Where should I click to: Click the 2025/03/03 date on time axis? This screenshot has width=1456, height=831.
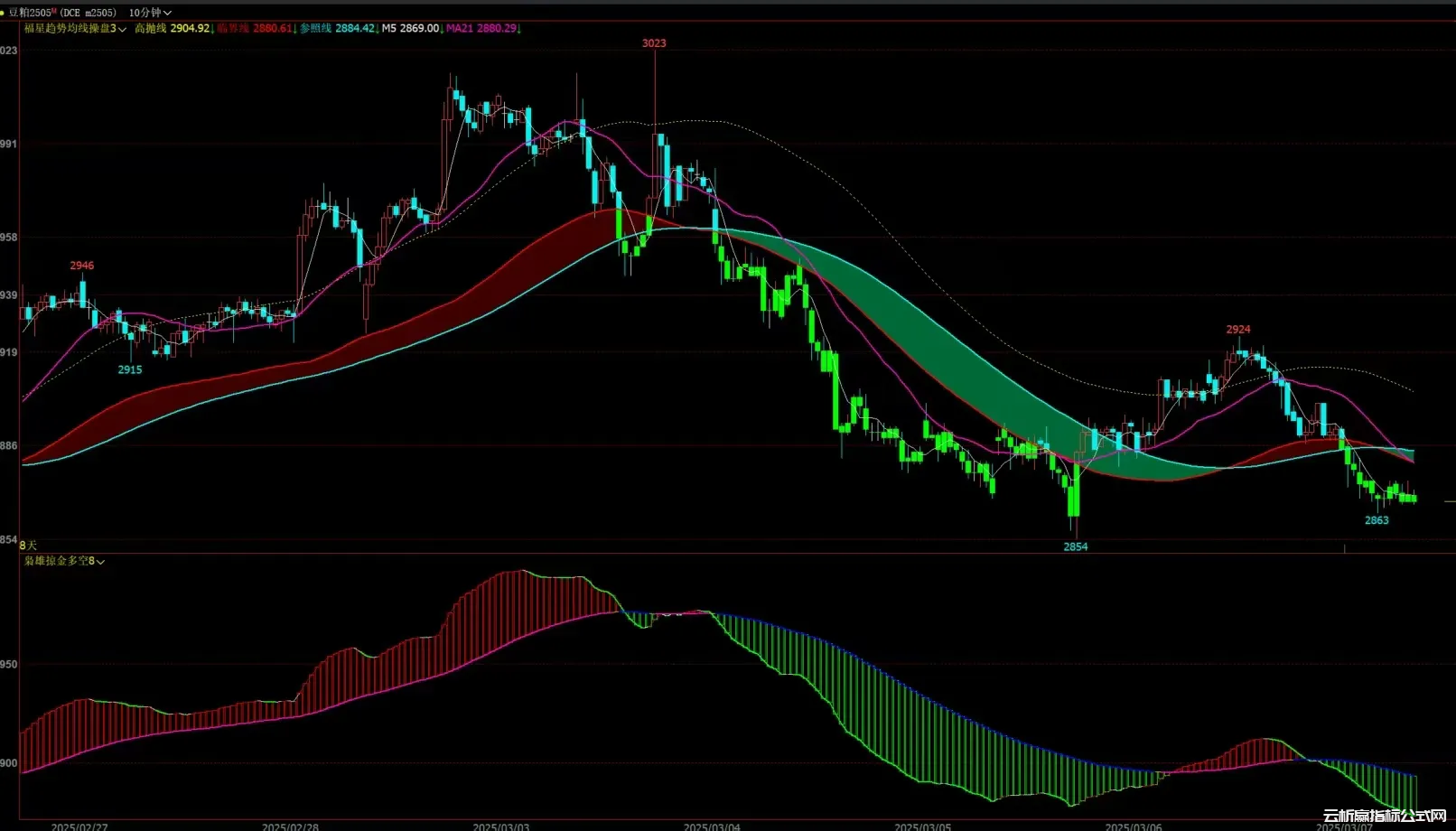pyautogui.click(x=501, y=826)
